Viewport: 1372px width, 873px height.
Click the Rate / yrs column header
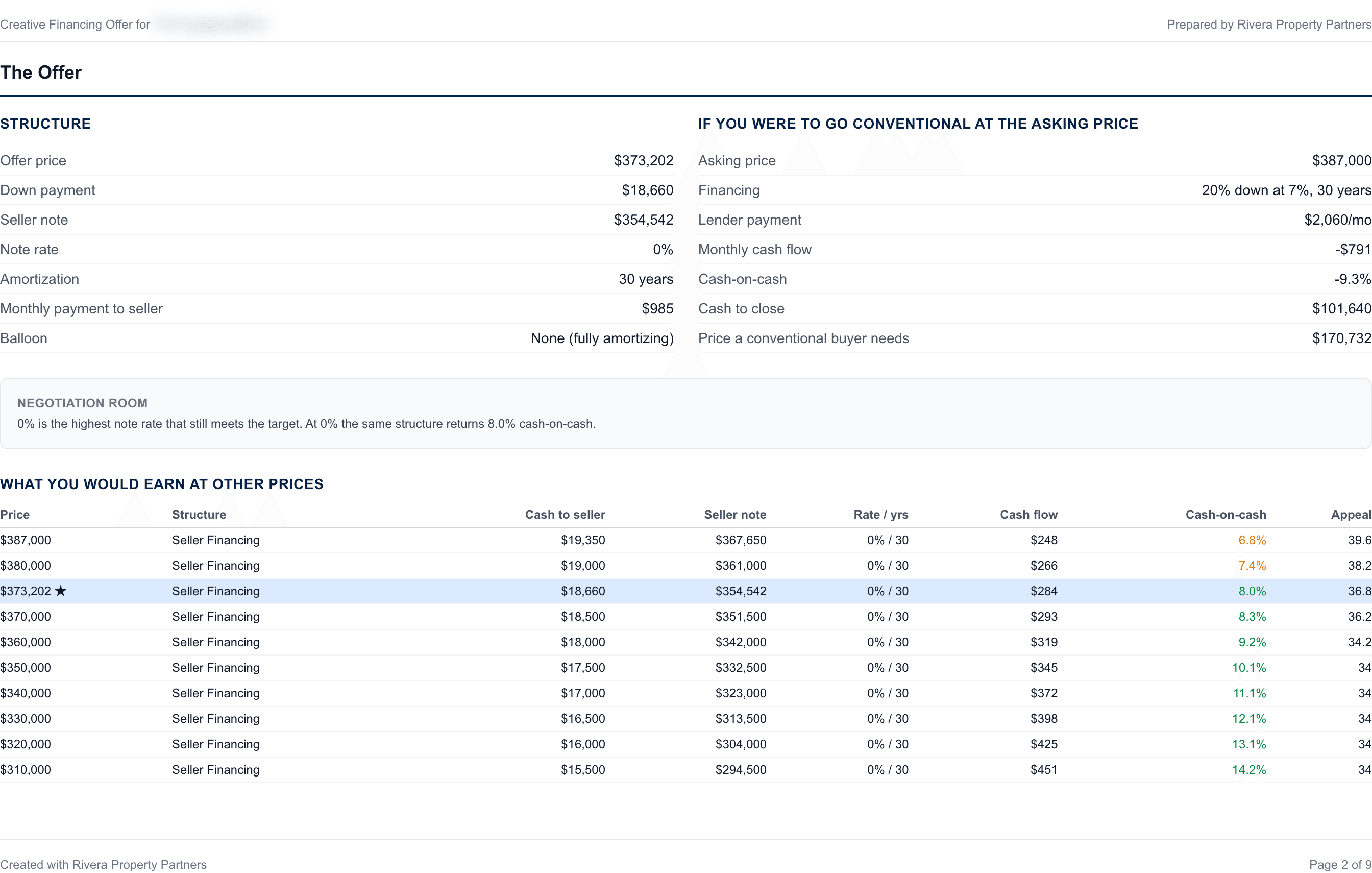(x=880, y=515)
